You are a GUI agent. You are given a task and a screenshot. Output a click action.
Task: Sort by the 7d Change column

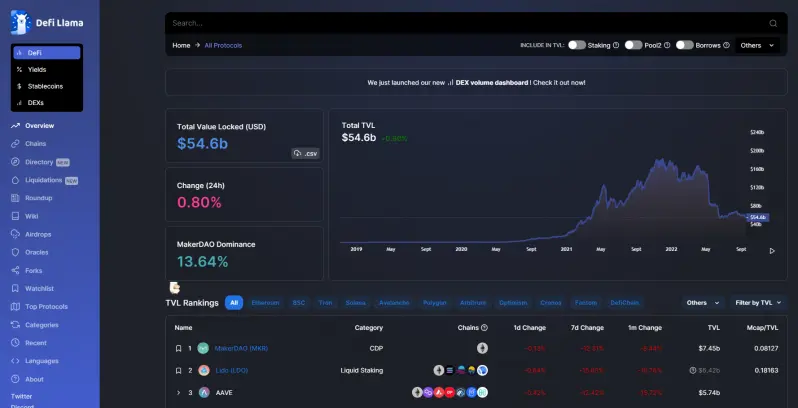[x=587, y=328]
